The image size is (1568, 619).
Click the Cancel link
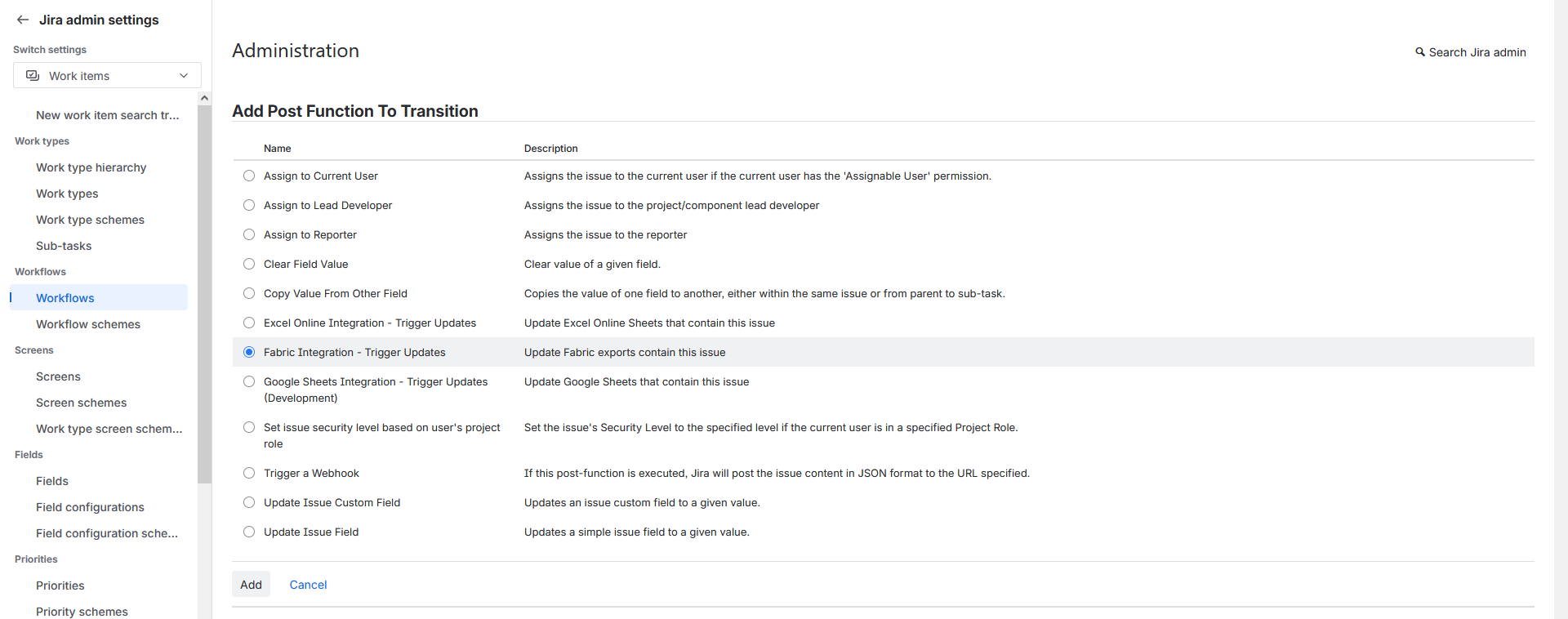click(x=308, y=585)
